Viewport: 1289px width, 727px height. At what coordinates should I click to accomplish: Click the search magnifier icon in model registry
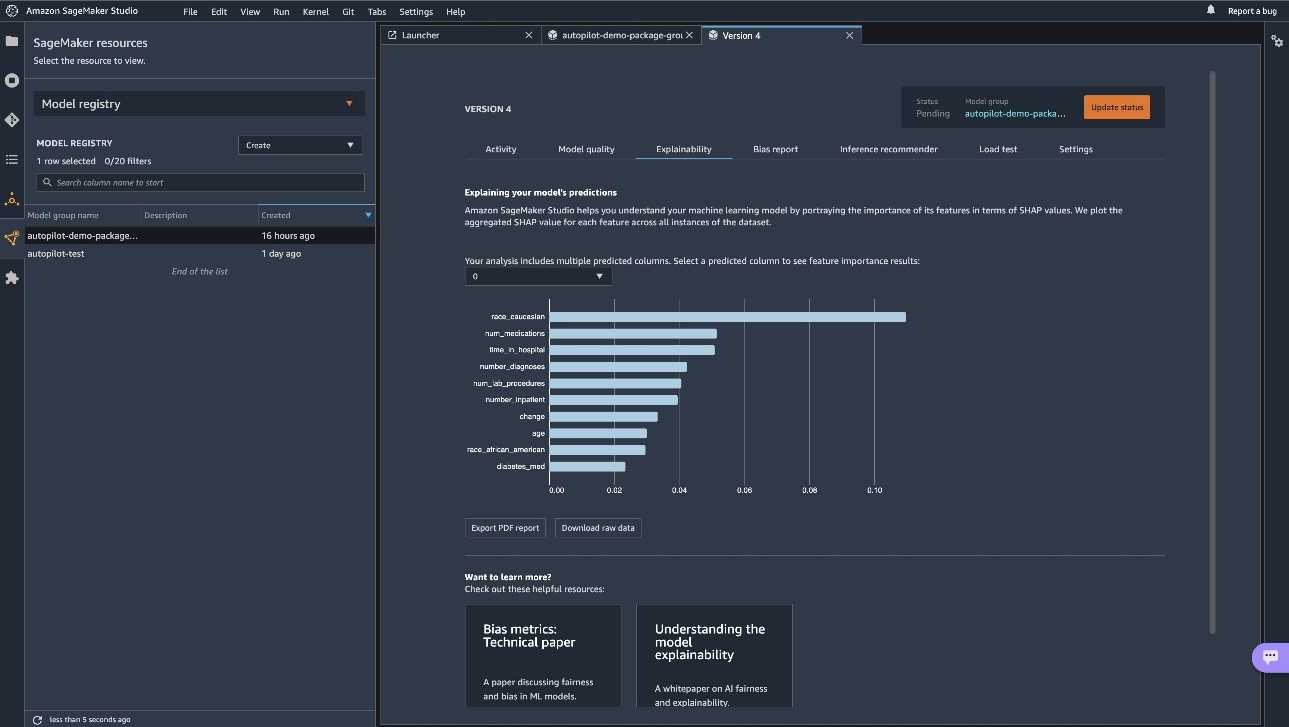(x=47, y=183)
